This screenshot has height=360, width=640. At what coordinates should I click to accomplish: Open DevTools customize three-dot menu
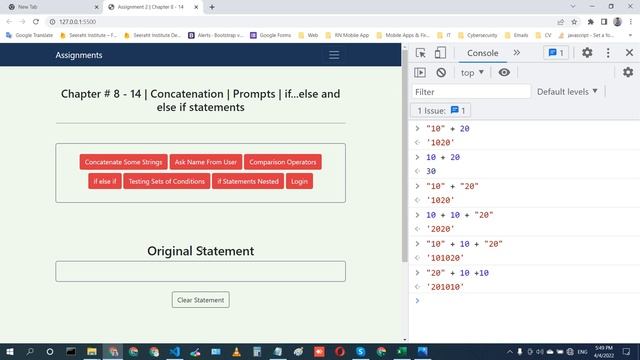pos(608,53)
